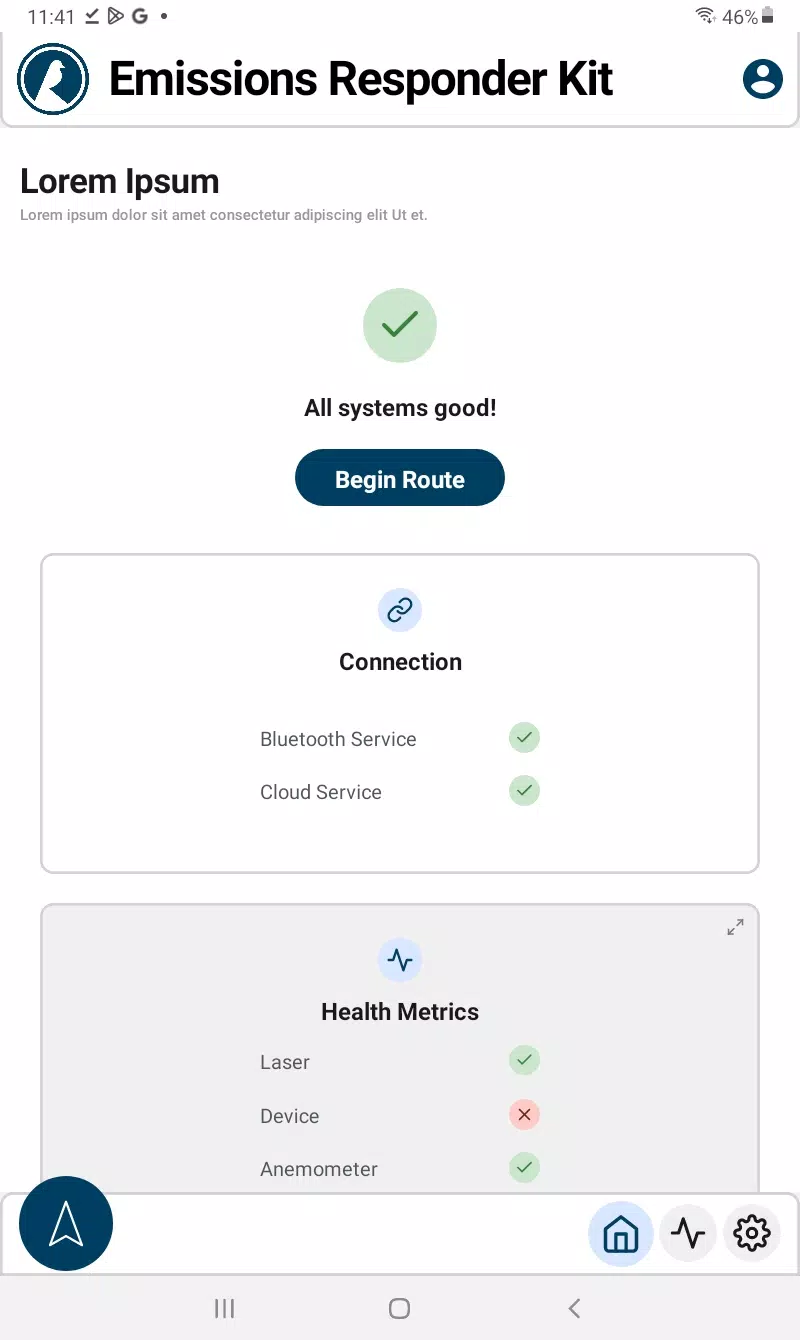Viewport: 800px width, 1340px height.
Task: Switch to the activity pulse tab
Action: click(x=688, y=1233)
